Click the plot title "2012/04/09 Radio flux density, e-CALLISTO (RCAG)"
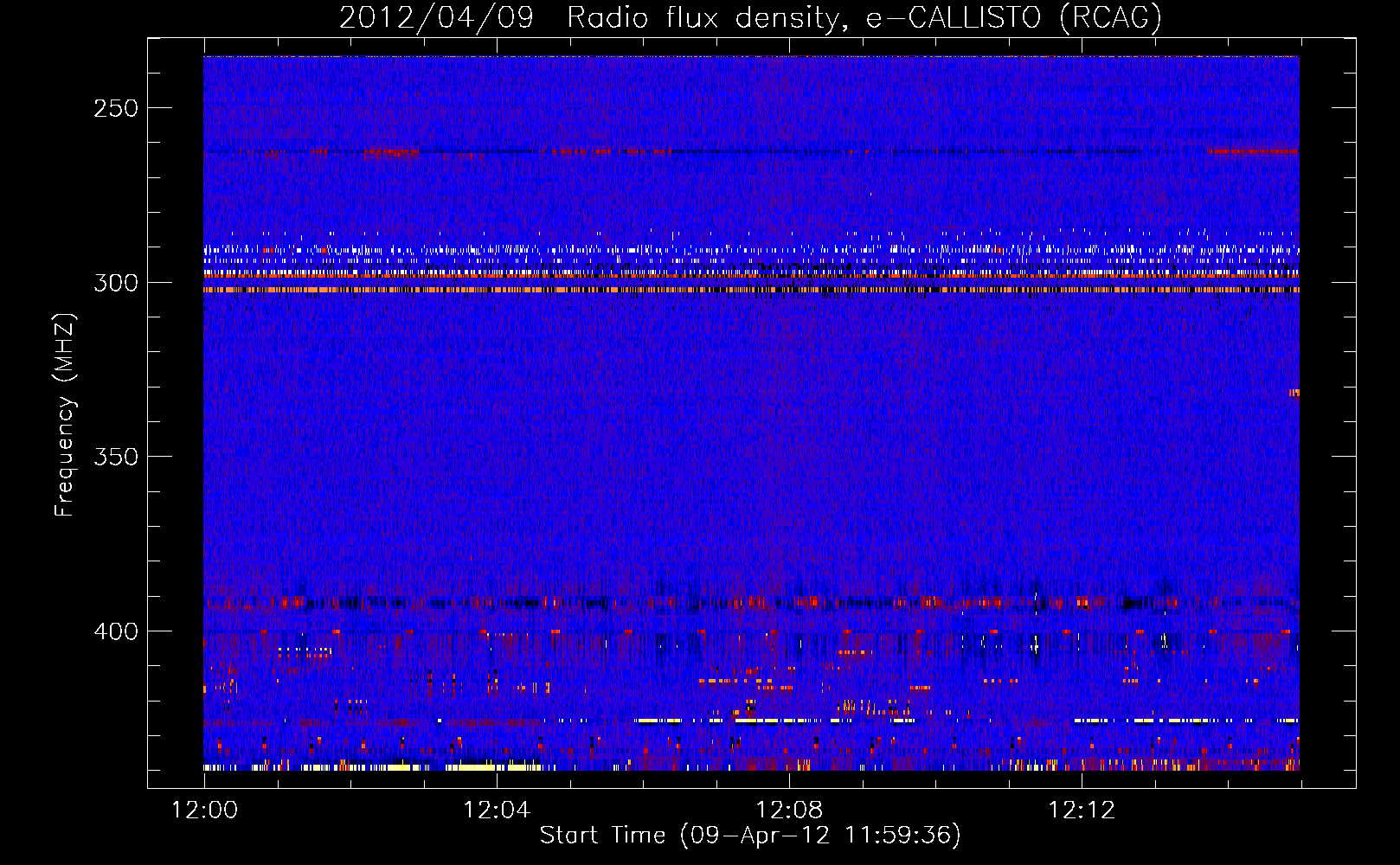 click(x=750, y=17)
